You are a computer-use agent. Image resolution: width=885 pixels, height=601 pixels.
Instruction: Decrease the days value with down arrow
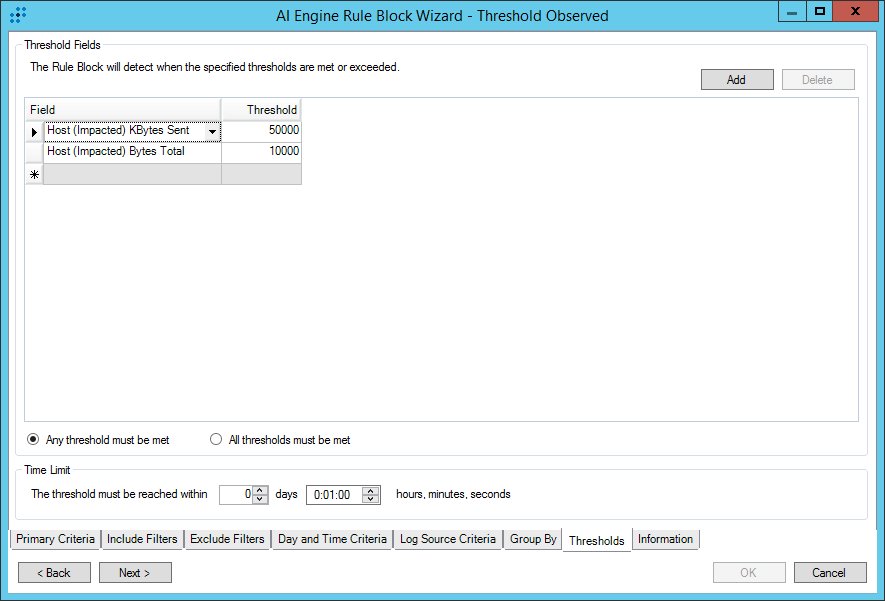pos(260,499)
